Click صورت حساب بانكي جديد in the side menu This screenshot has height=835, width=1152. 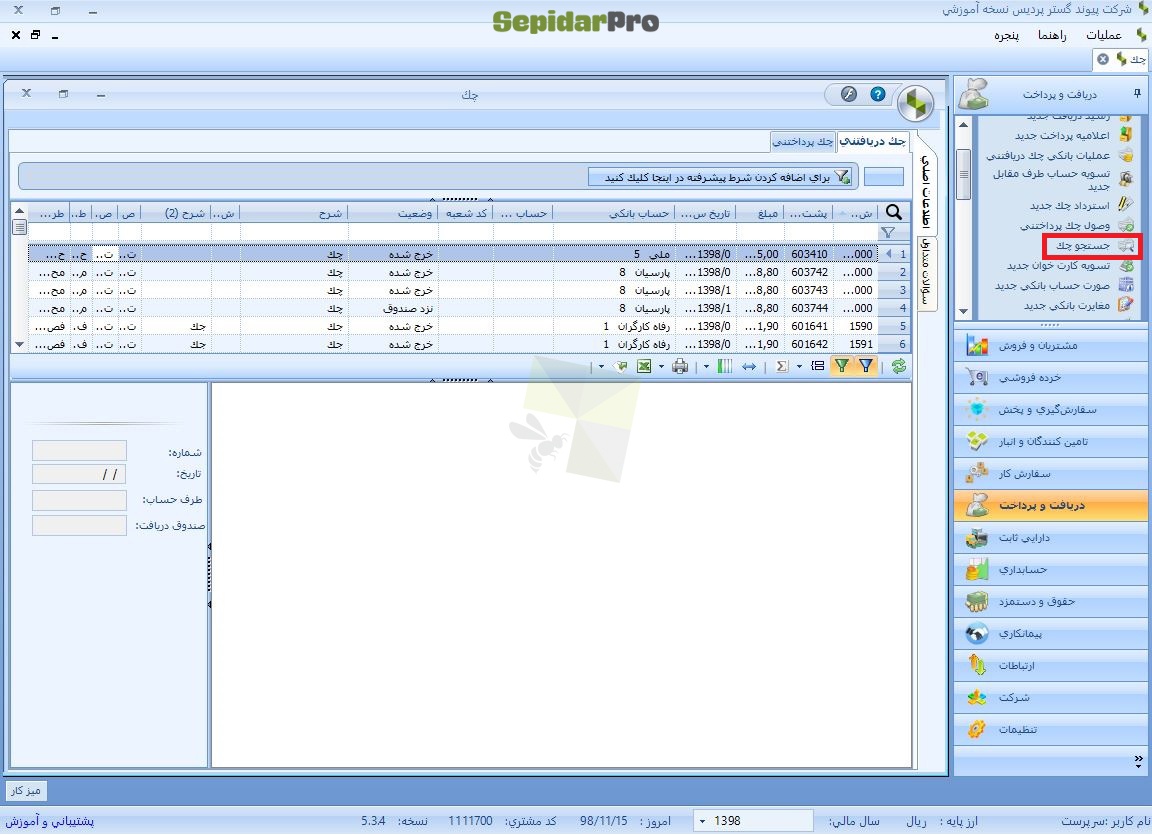(x=1064, y=285)
